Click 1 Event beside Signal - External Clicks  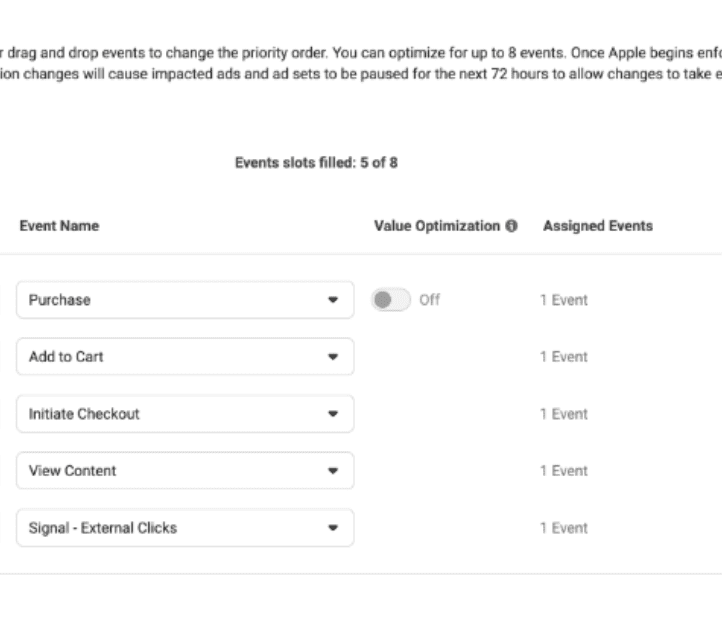pos(564,528)
